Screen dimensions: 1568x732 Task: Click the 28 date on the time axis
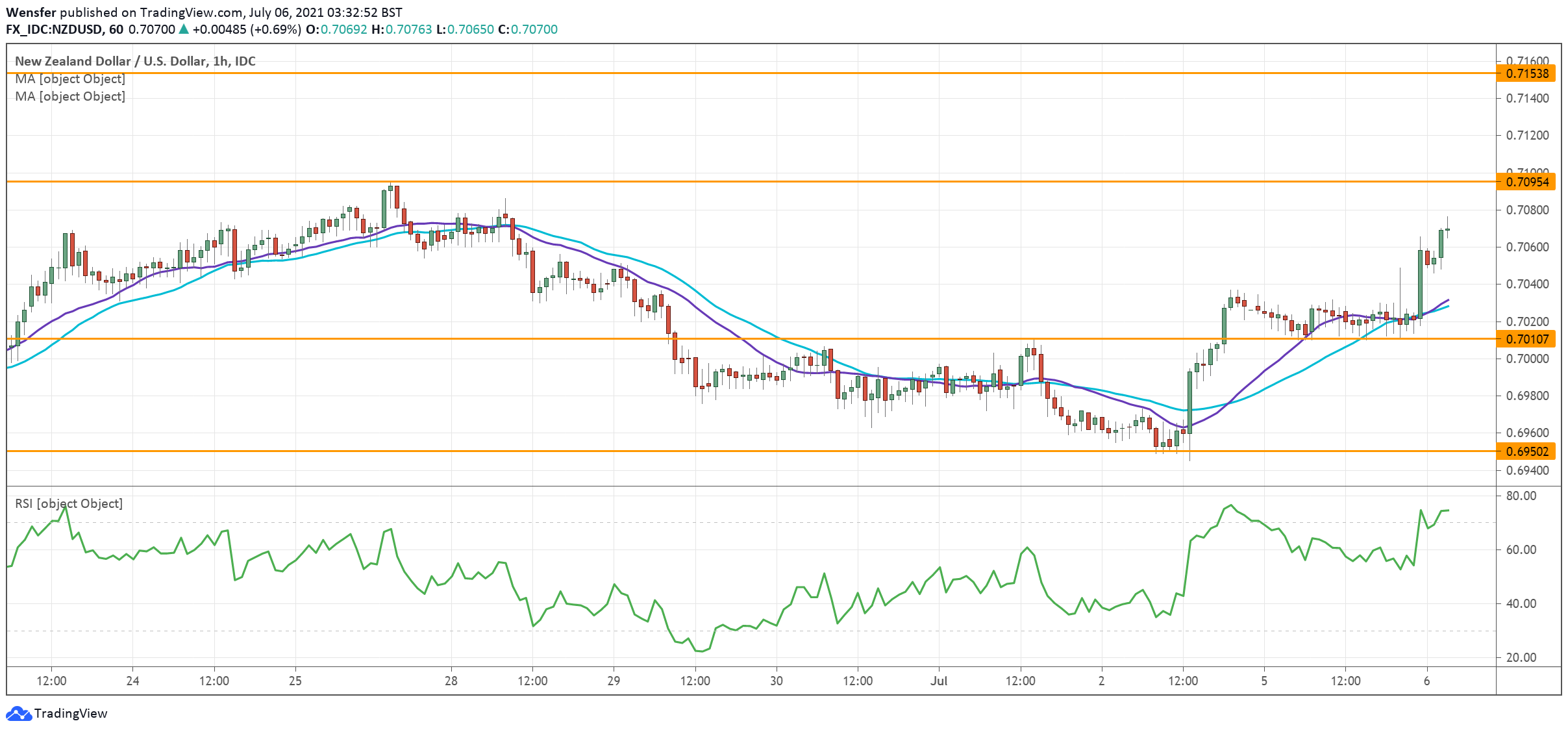coord(451,681)
